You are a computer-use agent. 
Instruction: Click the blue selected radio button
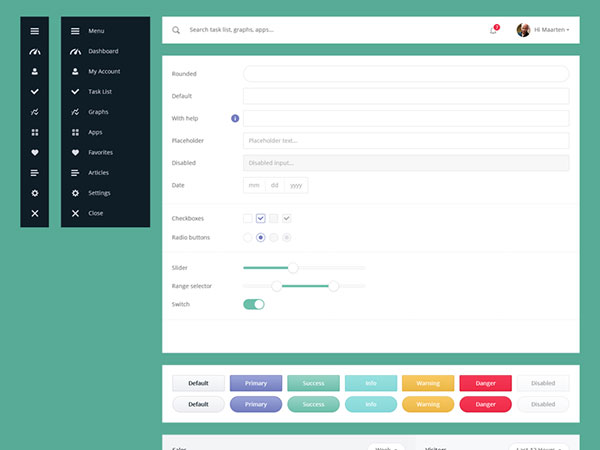pyautogui.click(x=261, y=237)
